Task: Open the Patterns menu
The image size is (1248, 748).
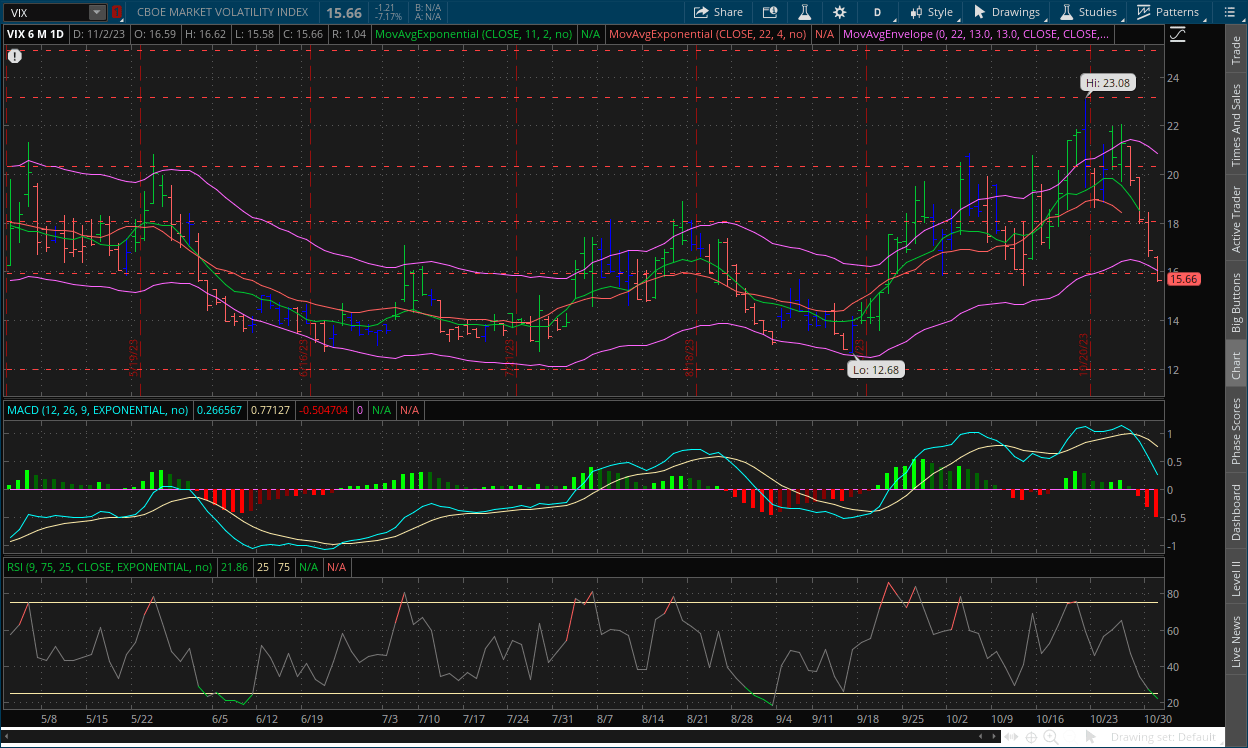Action: point(1168,12)
